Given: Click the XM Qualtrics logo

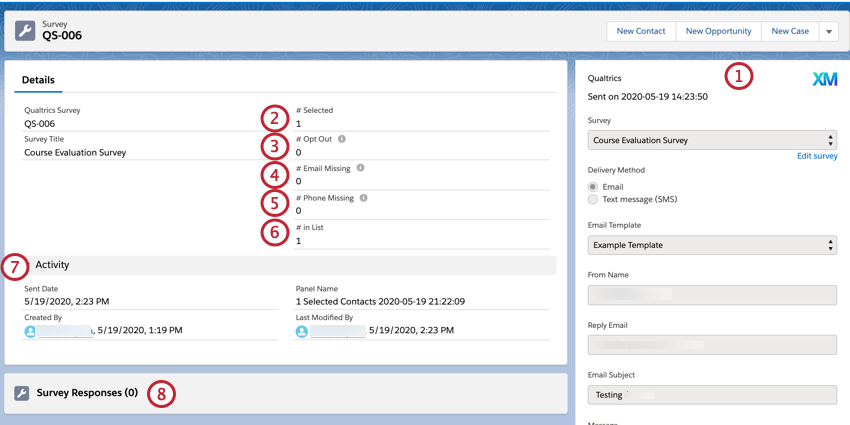Looking at the screenshot, I should coord(824,80).
